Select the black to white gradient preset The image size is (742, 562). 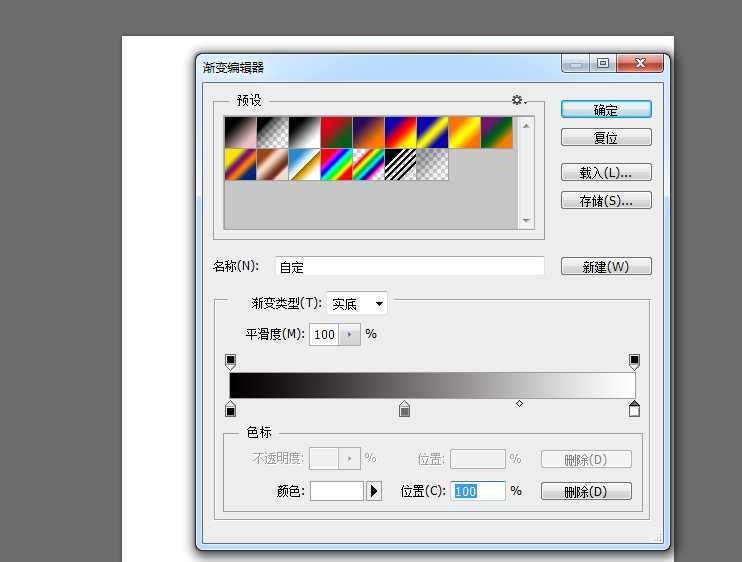[304, 132]
